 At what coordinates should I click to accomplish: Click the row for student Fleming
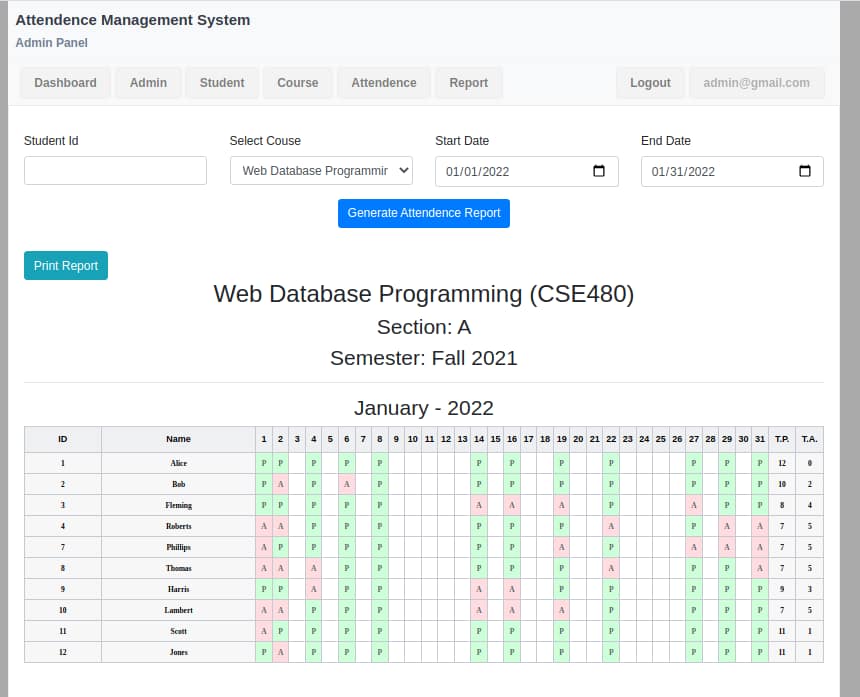[x=178, y=505]
